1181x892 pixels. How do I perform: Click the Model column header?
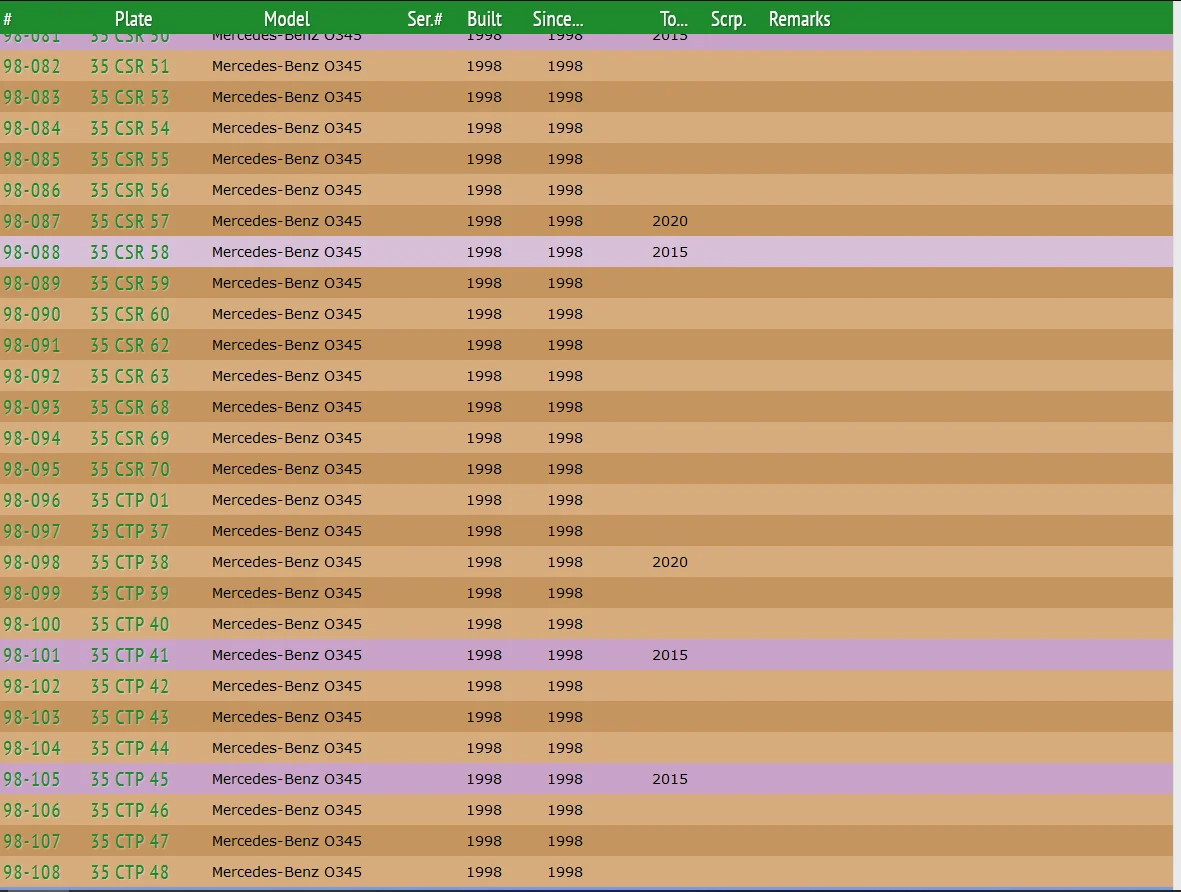287,19
